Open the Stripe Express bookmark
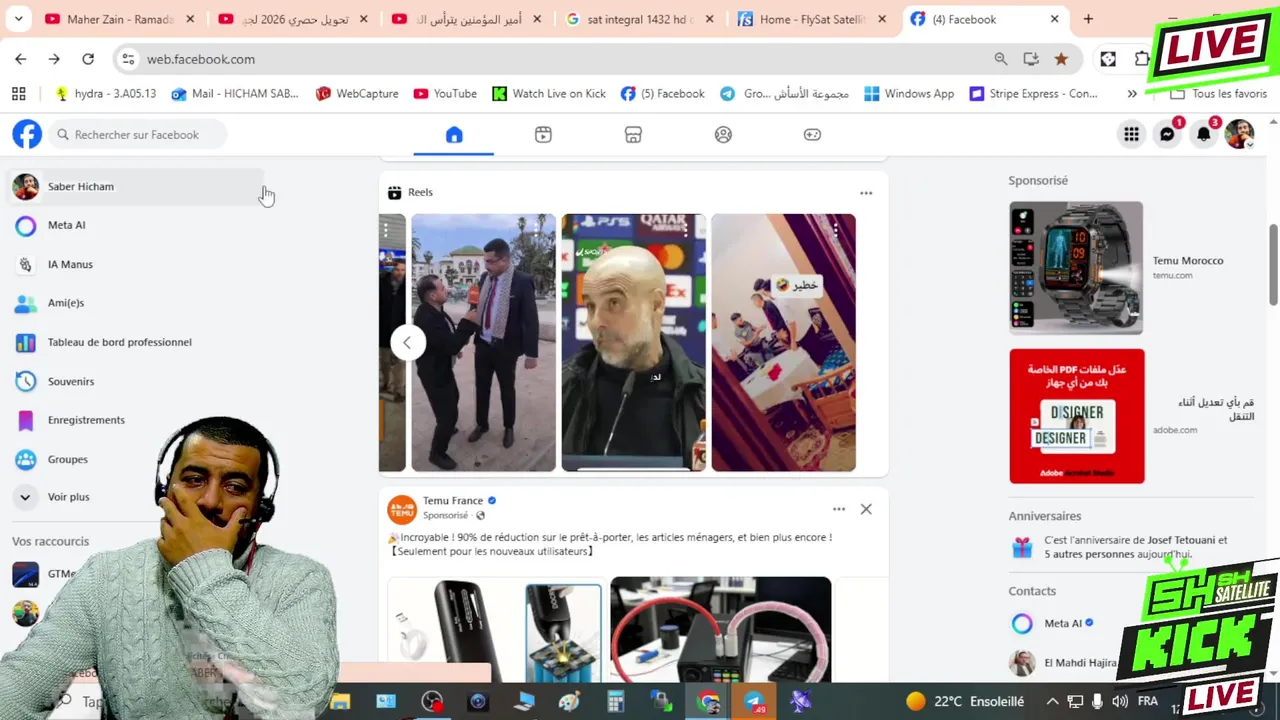 [x=1034, y=94]
